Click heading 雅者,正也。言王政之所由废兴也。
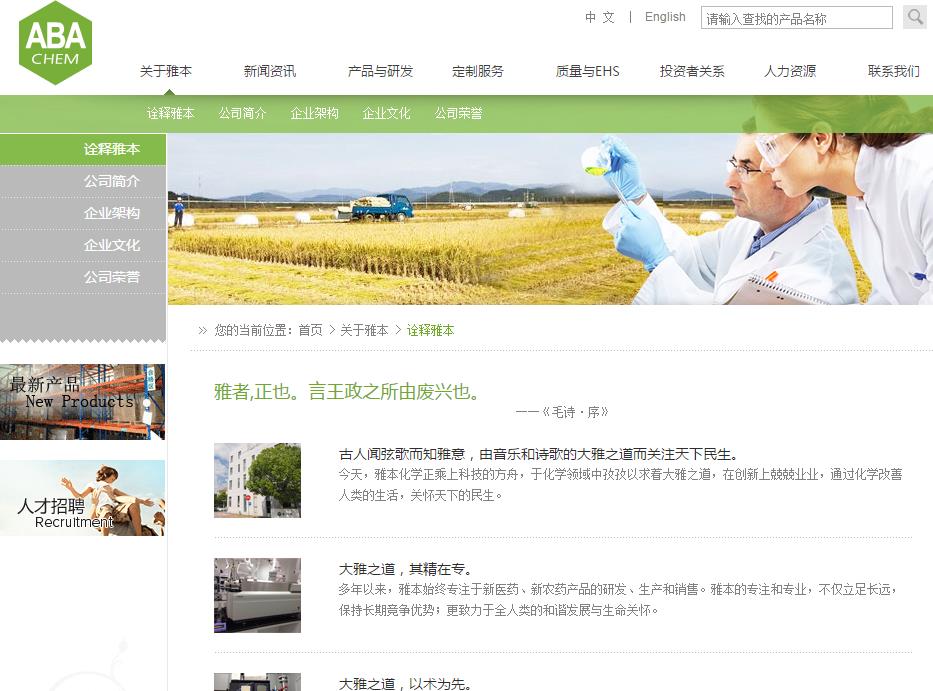The image size is (933, 691). [347, 392]
